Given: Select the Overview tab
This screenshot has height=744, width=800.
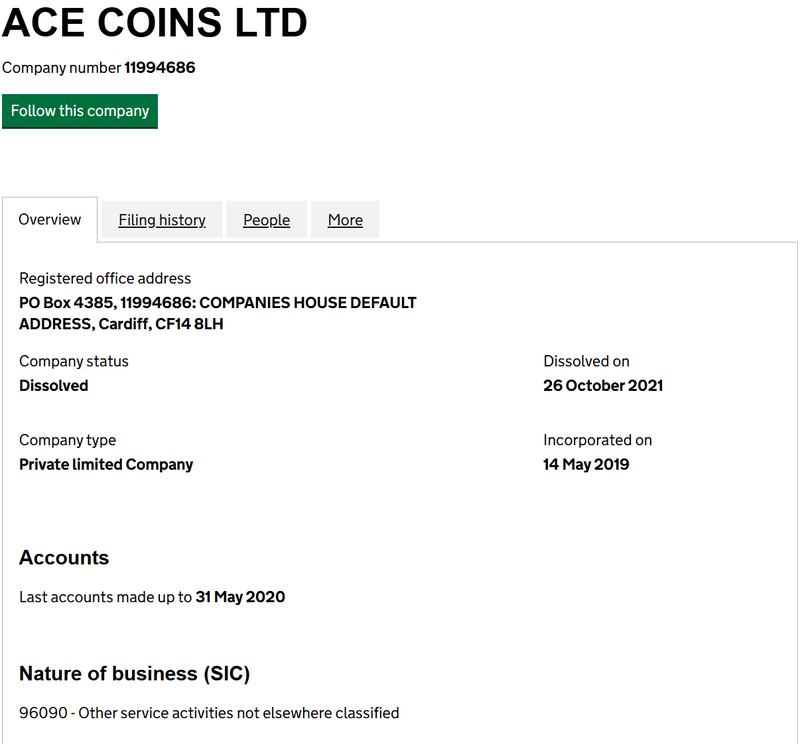Looking at the screenshot, I should click(49, 219).
